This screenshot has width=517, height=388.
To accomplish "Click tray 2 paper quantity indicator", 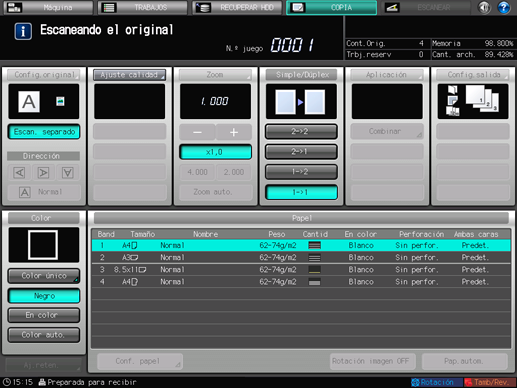I will pos(315,257).
